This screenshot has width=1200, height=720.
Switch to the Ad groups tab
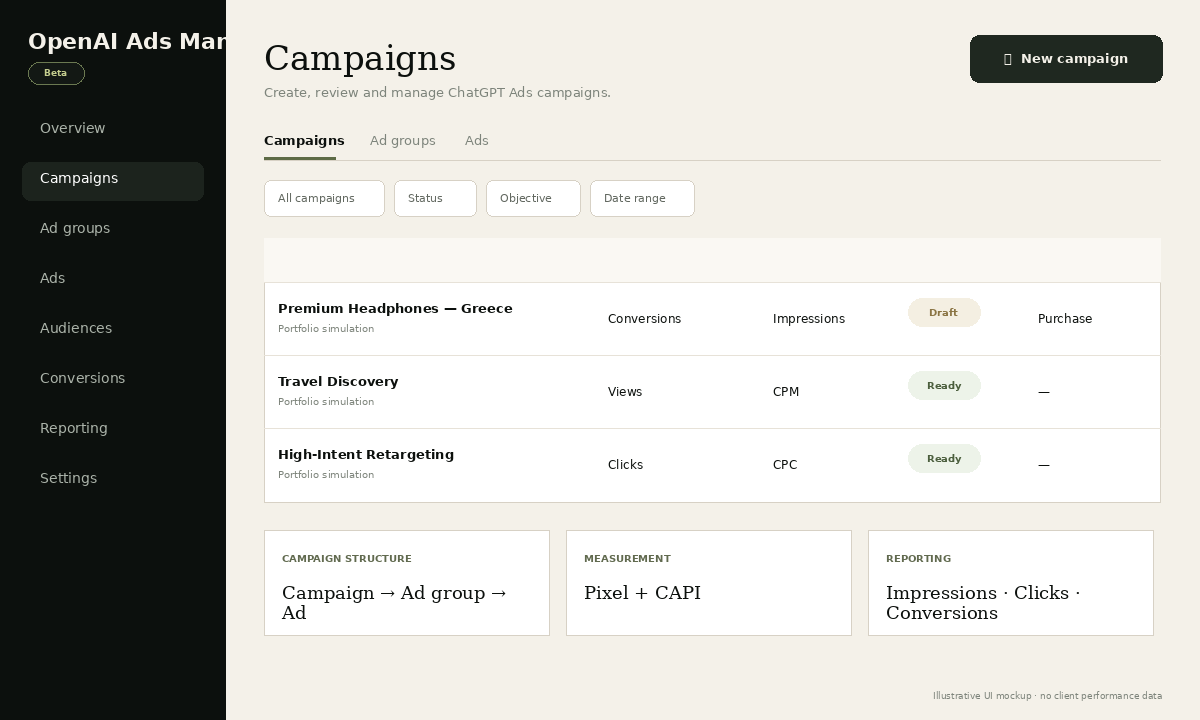pos(403,141)
